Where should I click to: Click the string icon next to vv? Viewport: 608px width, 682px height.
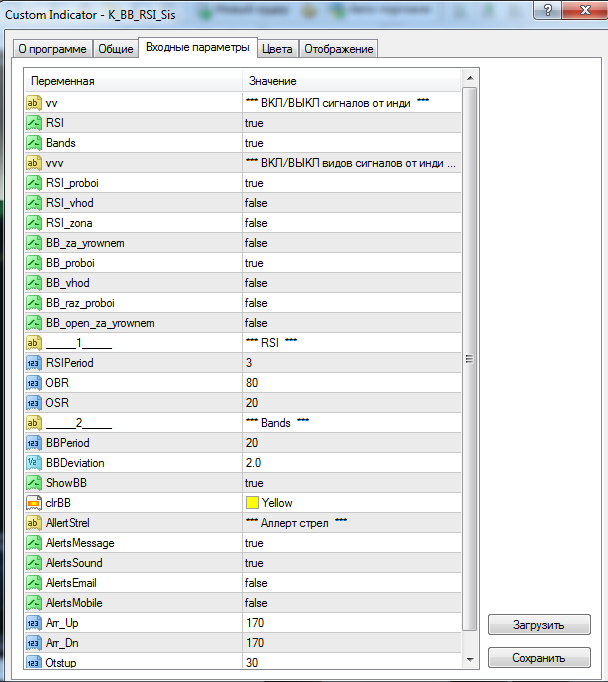[x=34, y=103]
